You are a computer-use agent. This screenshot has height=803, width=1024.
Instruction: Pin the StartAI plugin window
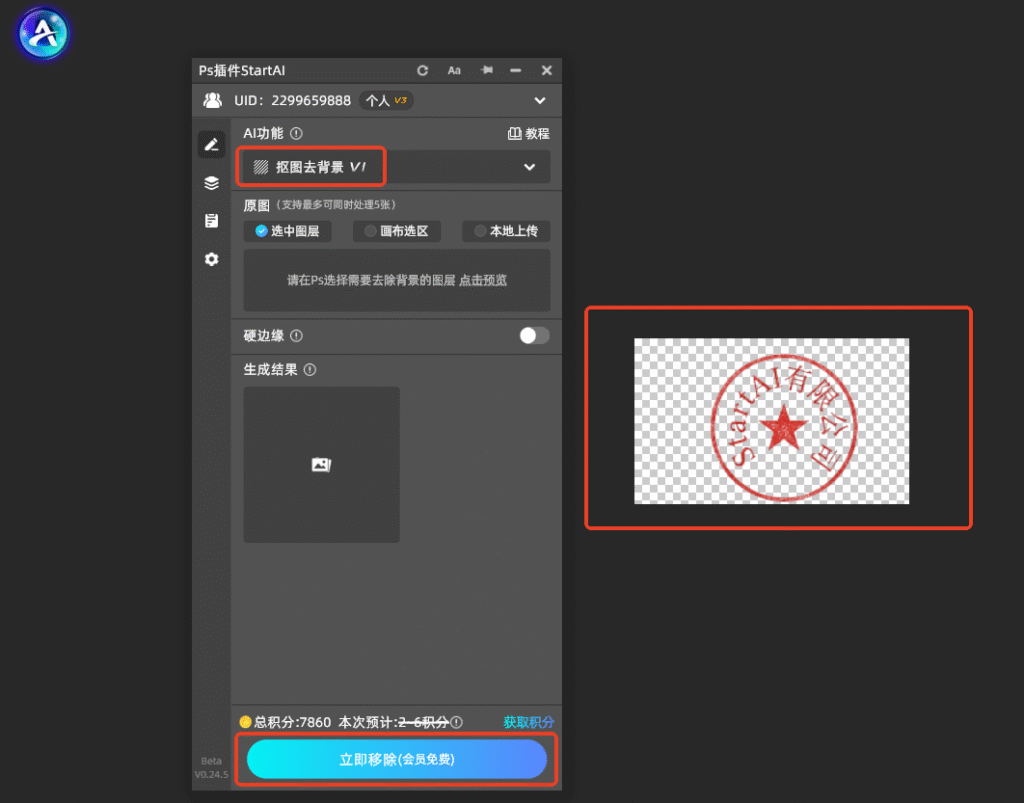[487, 70]
